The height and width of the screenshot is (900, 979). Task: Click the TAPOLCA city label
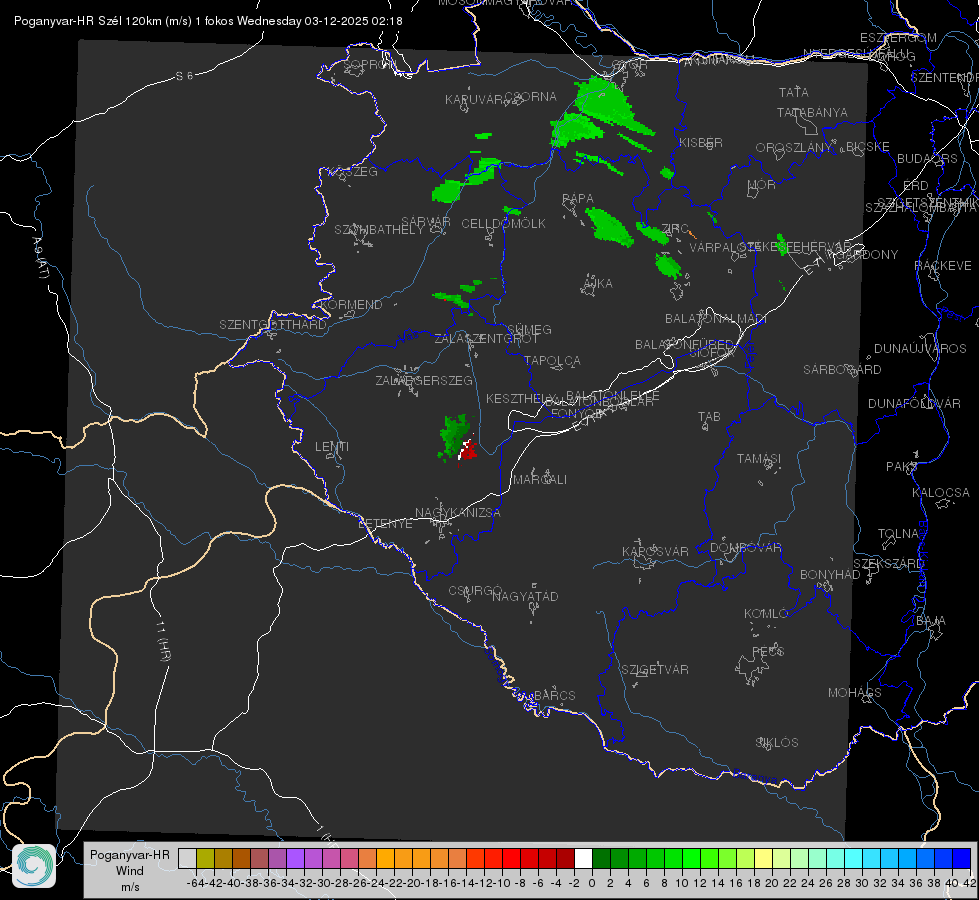click(552, 360)
